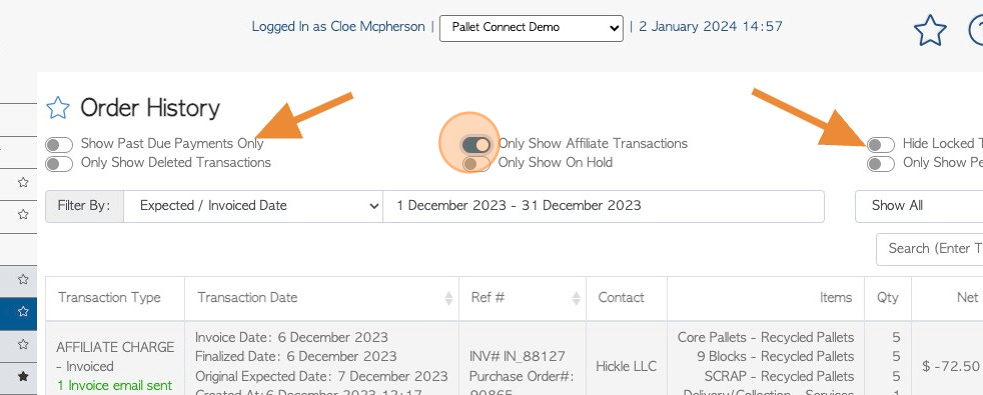Toggle Show Past Due Payments Only

tap(59, 145)
